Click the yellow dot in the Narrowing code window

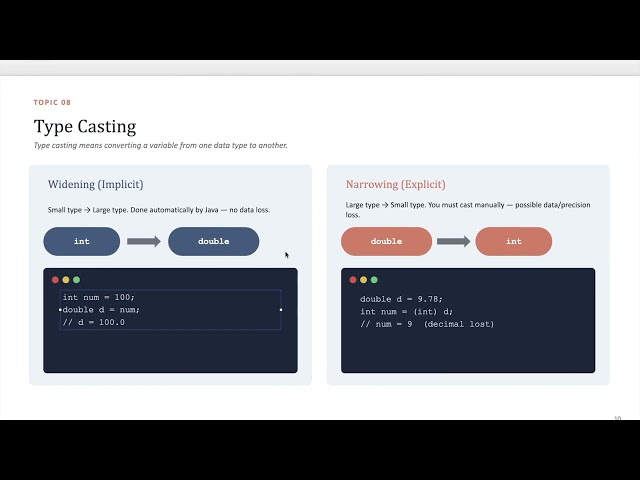(363, 280)
